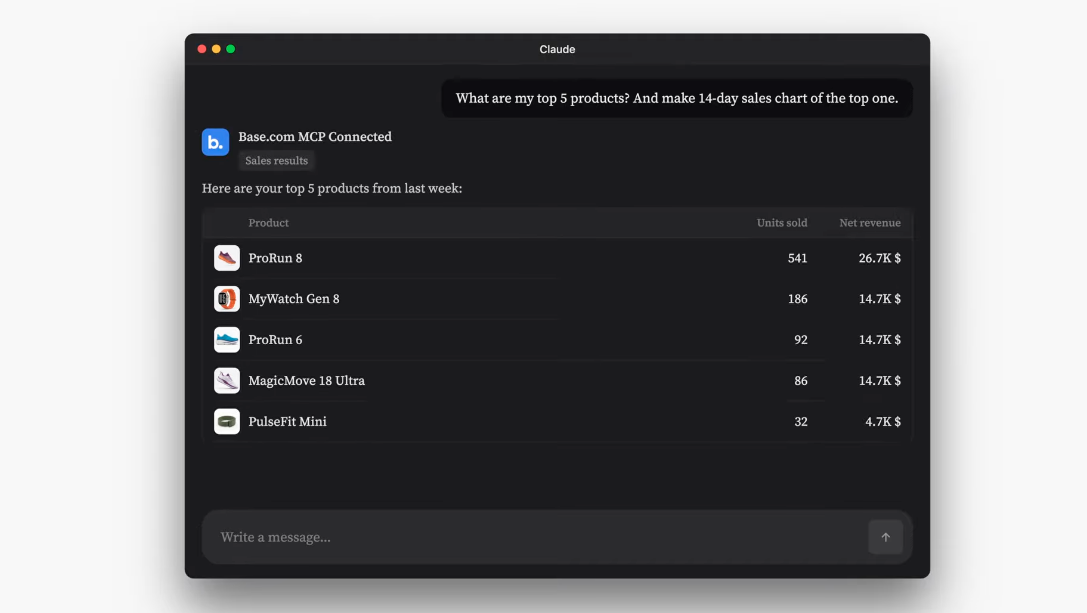This screenshot has height=613, width=1087.
Task: Click the yellow minimize window button
Action: pyautogui.click(x=216, y=49)
